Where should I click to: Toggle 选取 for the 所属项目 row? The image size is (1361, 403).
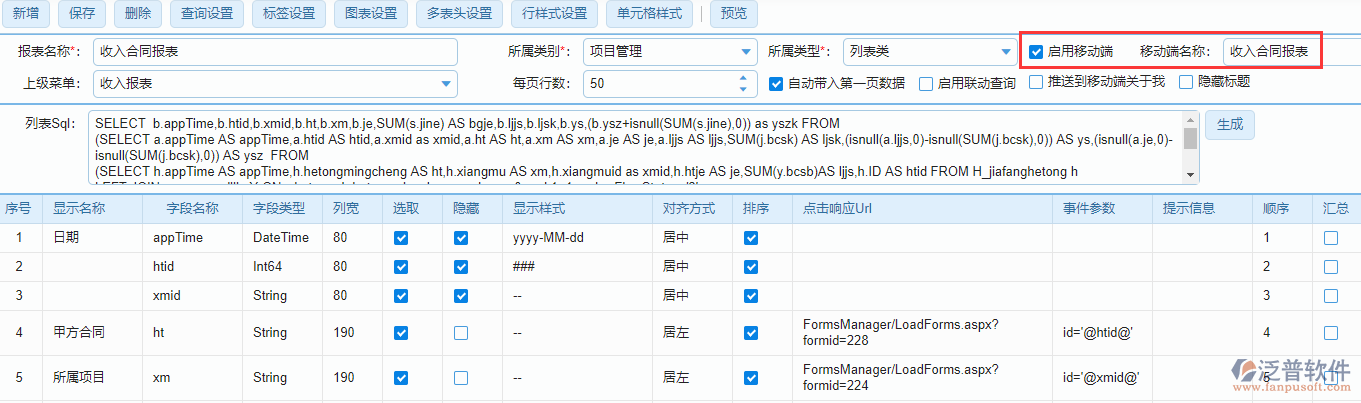coord(401,378)
